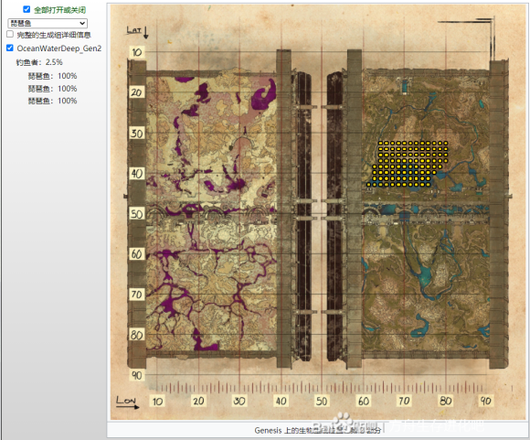Click the latitude 10 marker label
Screen dimensions: 530x440
tap(137, 52)
